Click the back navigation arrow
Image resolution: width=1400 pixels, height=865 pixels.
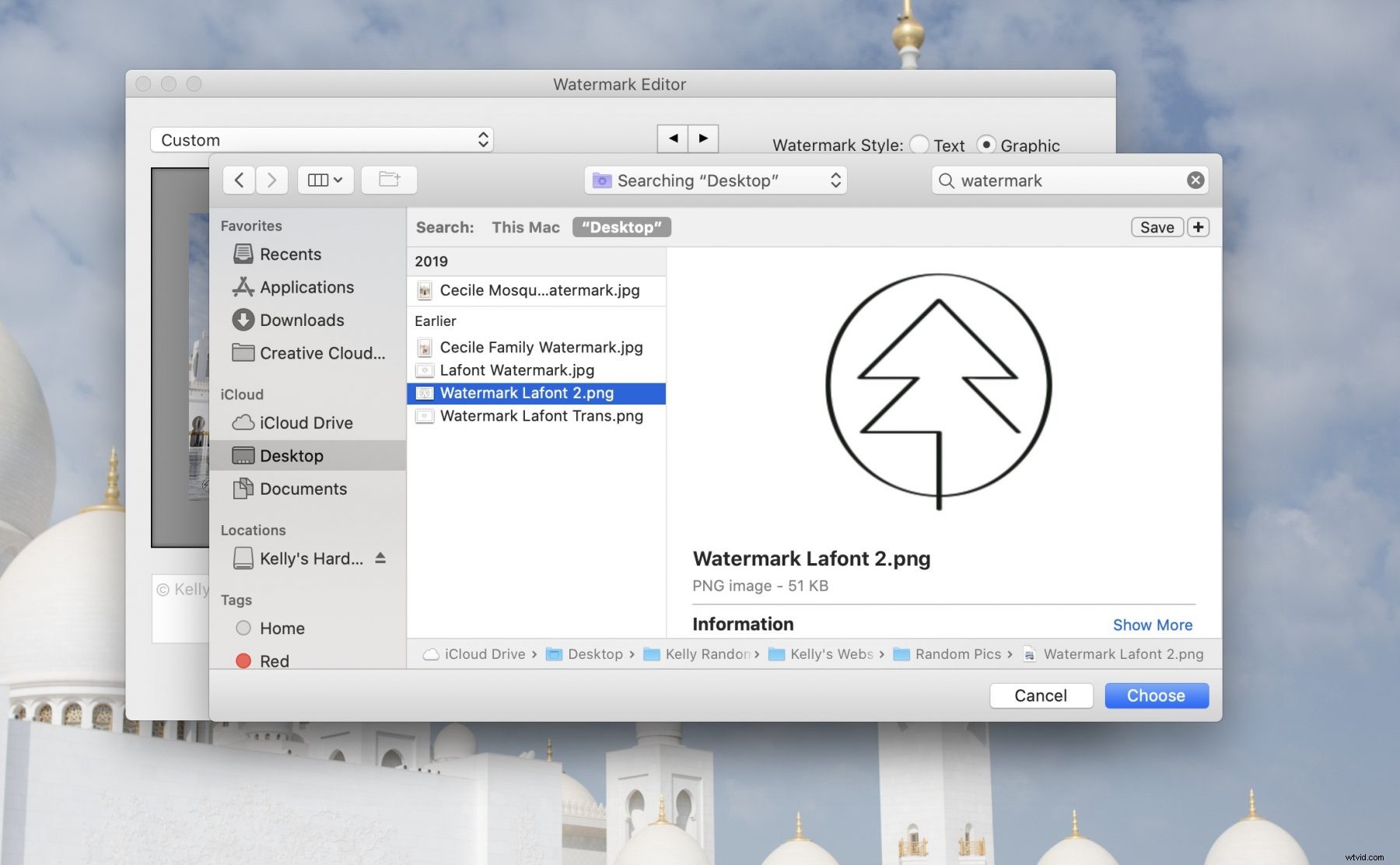point(239,180)
